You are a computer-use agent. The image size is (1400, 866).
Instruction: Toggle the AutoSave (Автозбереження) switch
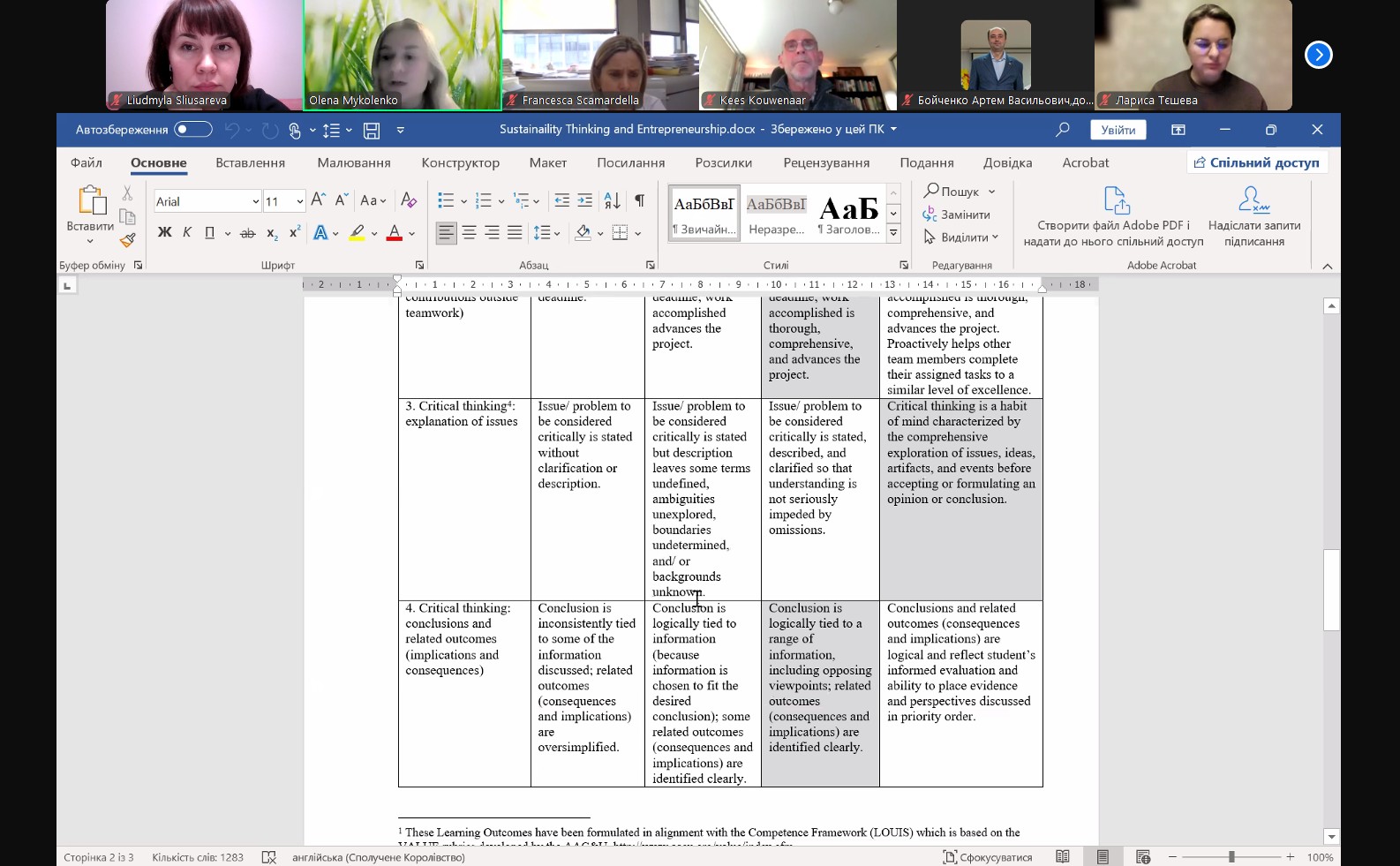point(193,130)
